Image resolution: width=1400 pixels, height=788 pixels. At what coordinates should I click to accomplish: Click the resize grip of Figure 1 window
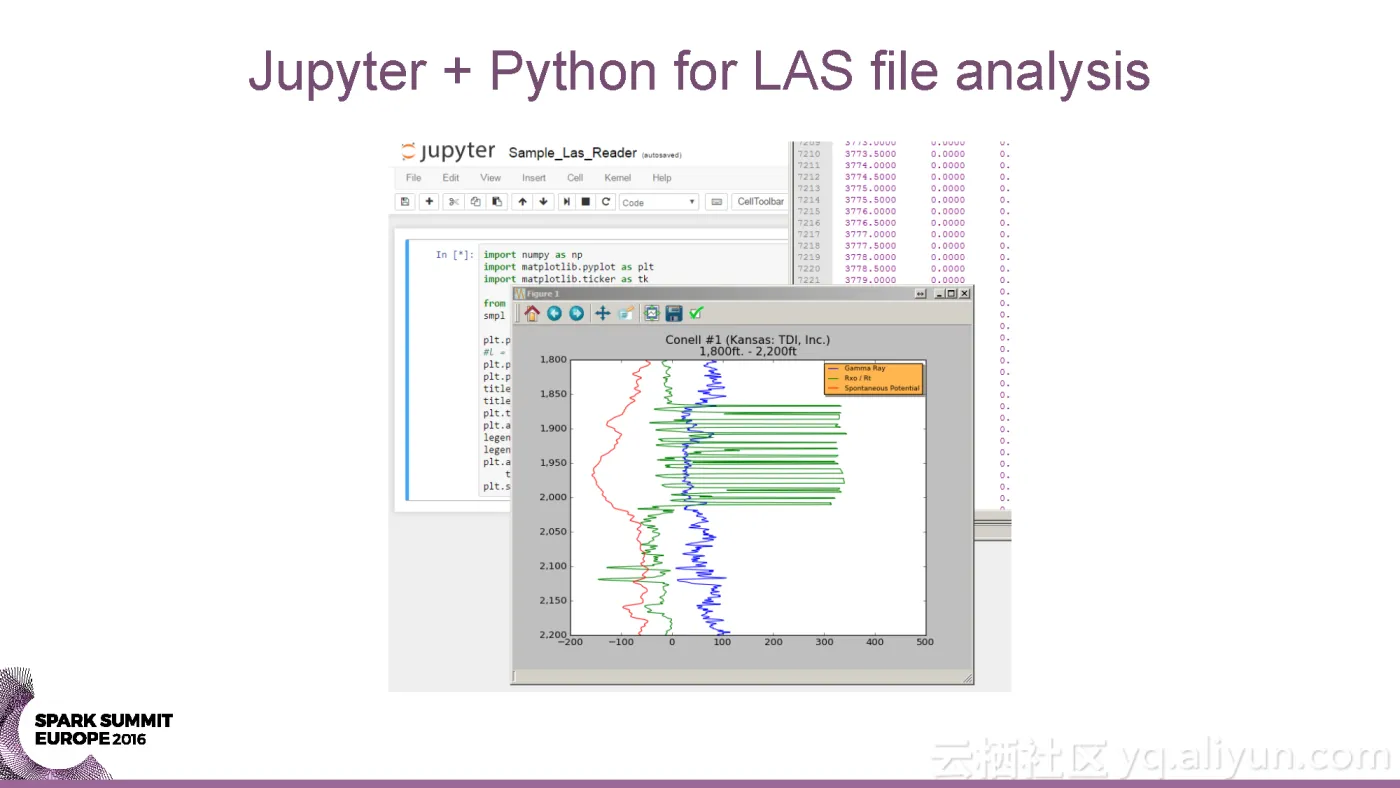pos(967,677)
